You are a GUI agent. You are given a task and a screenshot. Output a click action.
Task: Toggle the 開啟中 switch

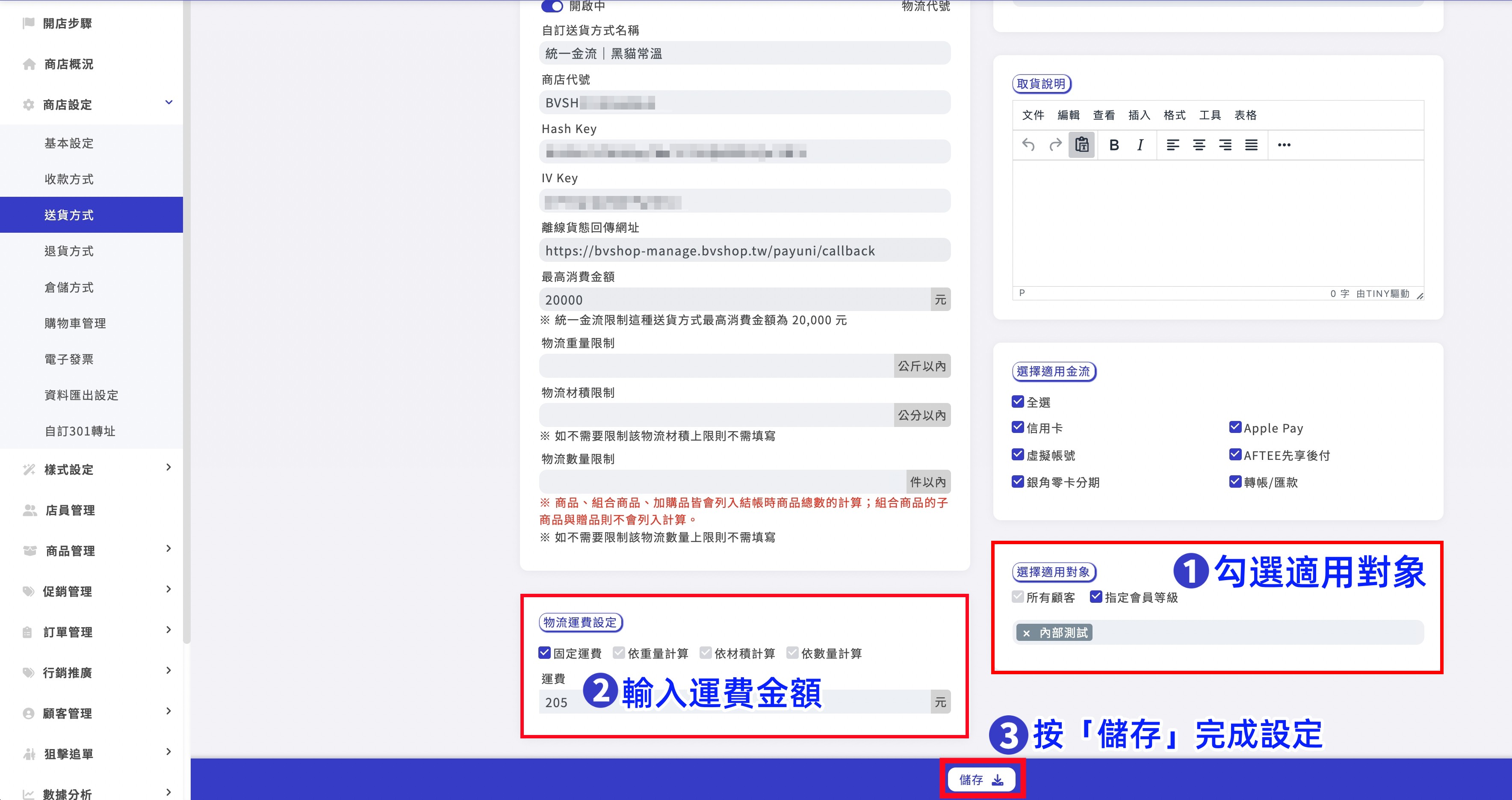point(552,6)
